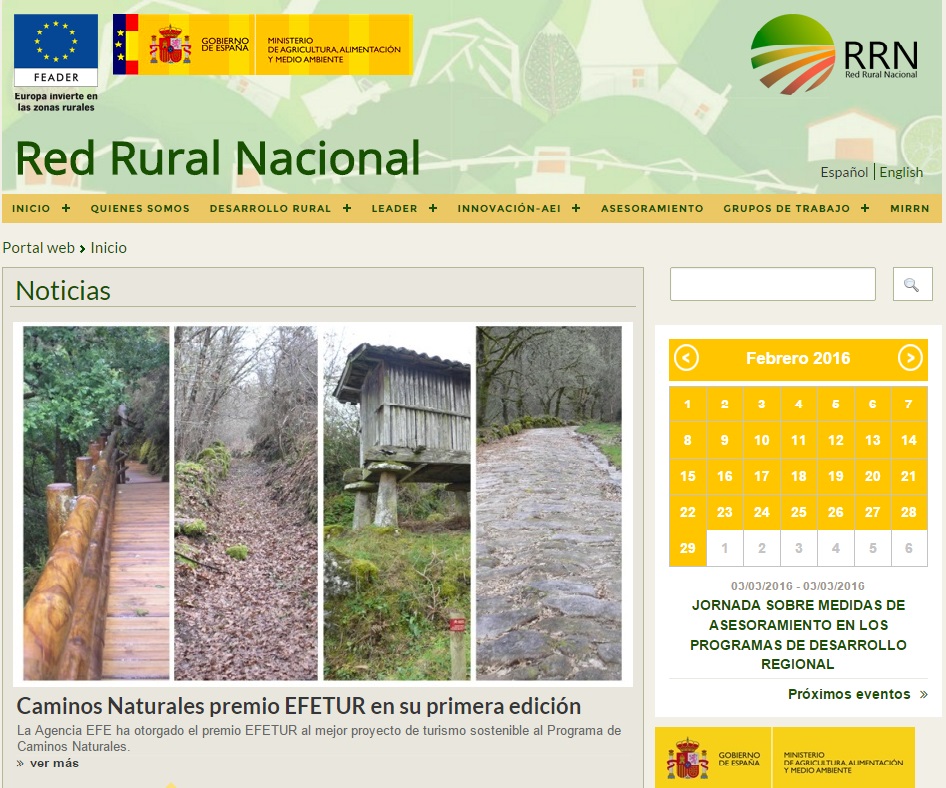Advance calendar to next month
946x788 pixels.
(x=909, y=358)
